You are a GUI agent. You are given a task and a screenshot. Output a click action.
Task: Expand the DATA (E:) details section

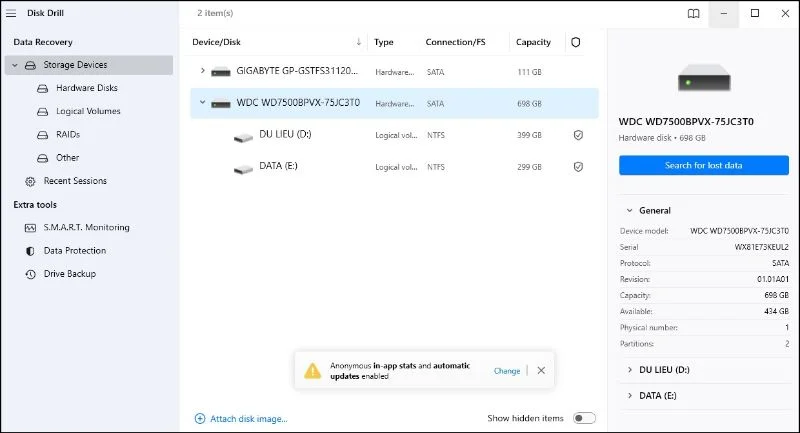point(630,396)
